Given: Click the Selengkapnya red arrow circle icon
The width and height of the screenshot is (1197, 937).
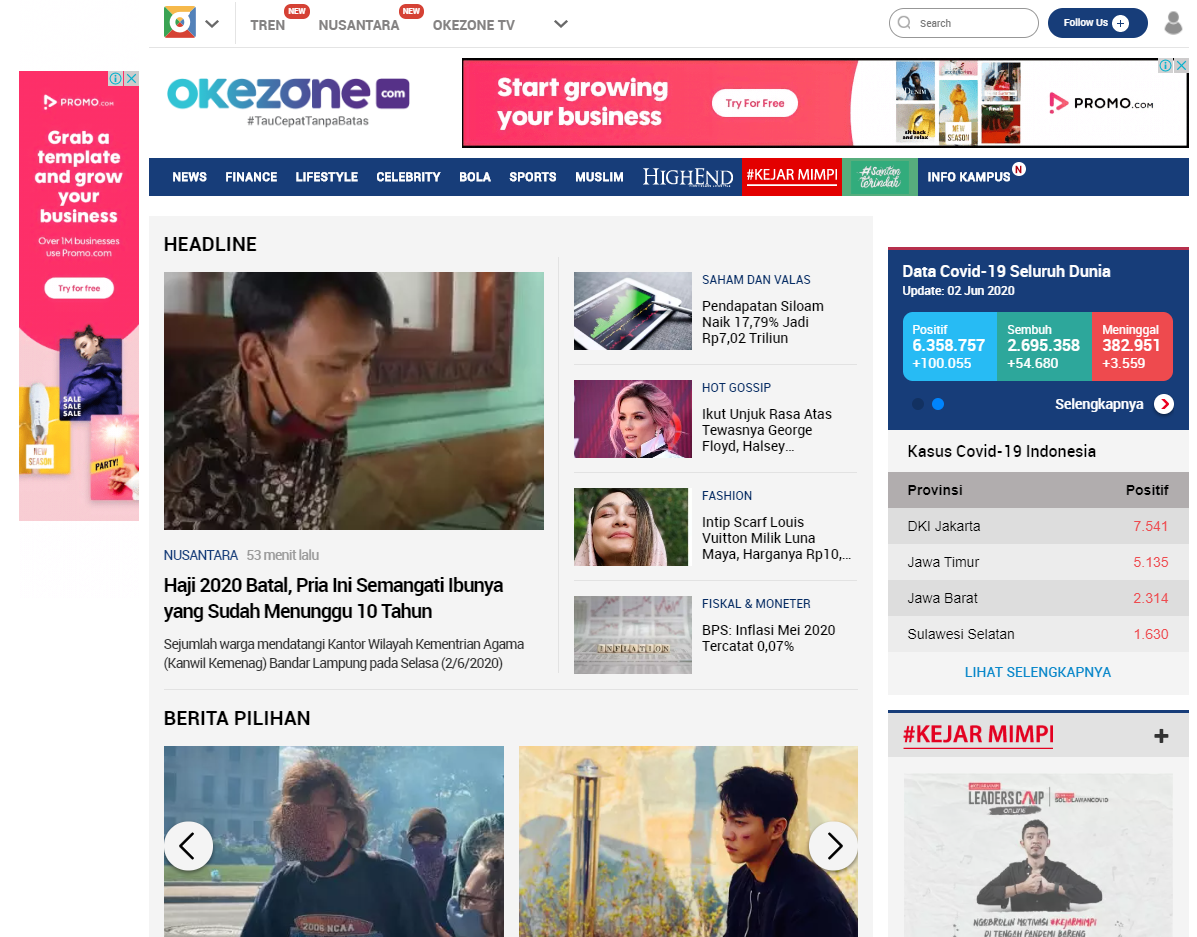Looking at the screenshot, I should point(1163,404).
